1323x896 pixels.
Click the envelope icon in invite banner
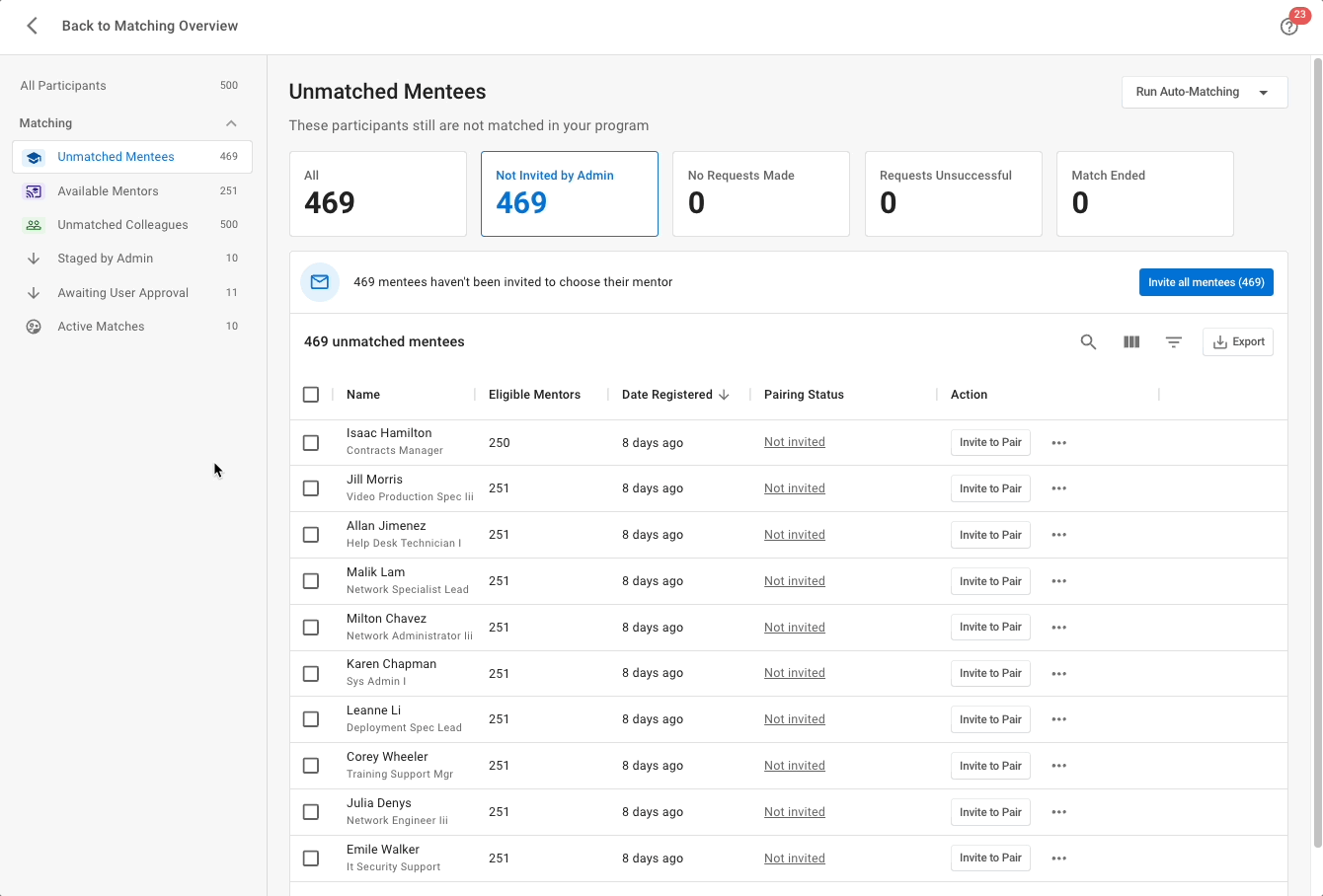[320, 282]
